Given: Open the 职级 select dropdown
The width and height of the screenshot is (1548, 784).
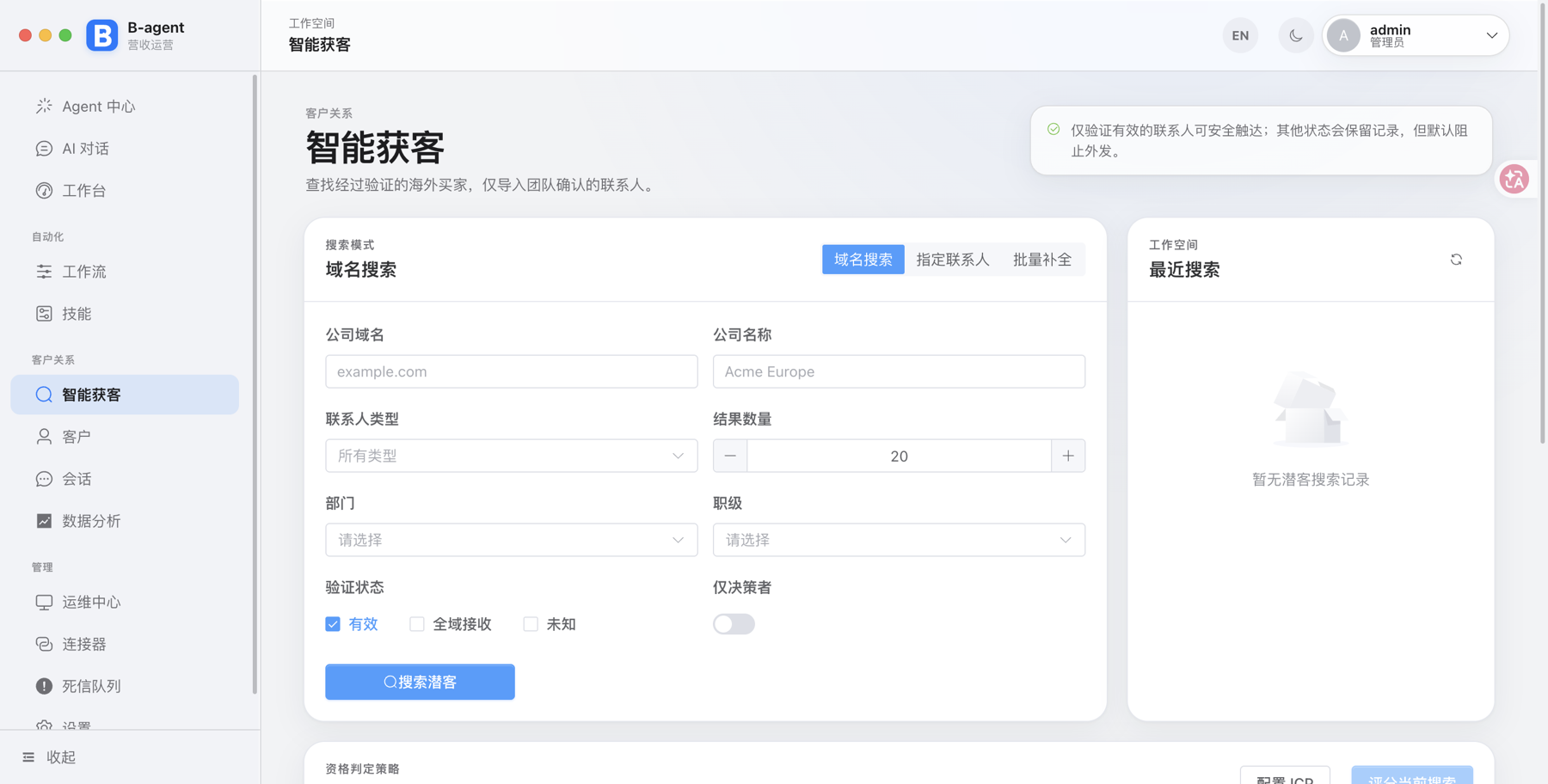Looking at the screenshot, I should (x=899, y=540).
